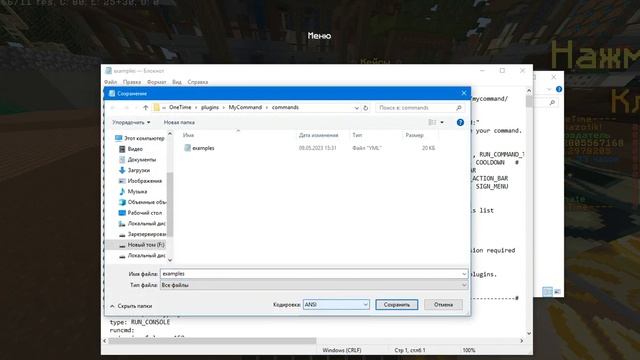Click the sidebar scroll-down arrow
Screen dimensions: 640x360
click(x=170, y=260)
